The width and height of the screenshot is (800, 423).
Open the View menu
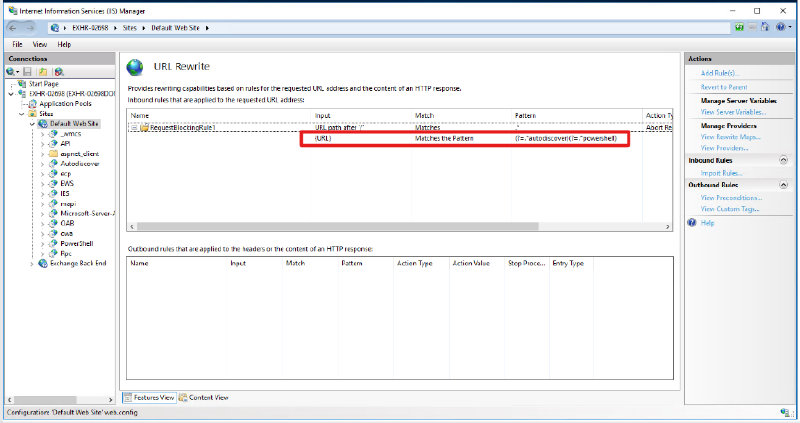tap(40, 45)
